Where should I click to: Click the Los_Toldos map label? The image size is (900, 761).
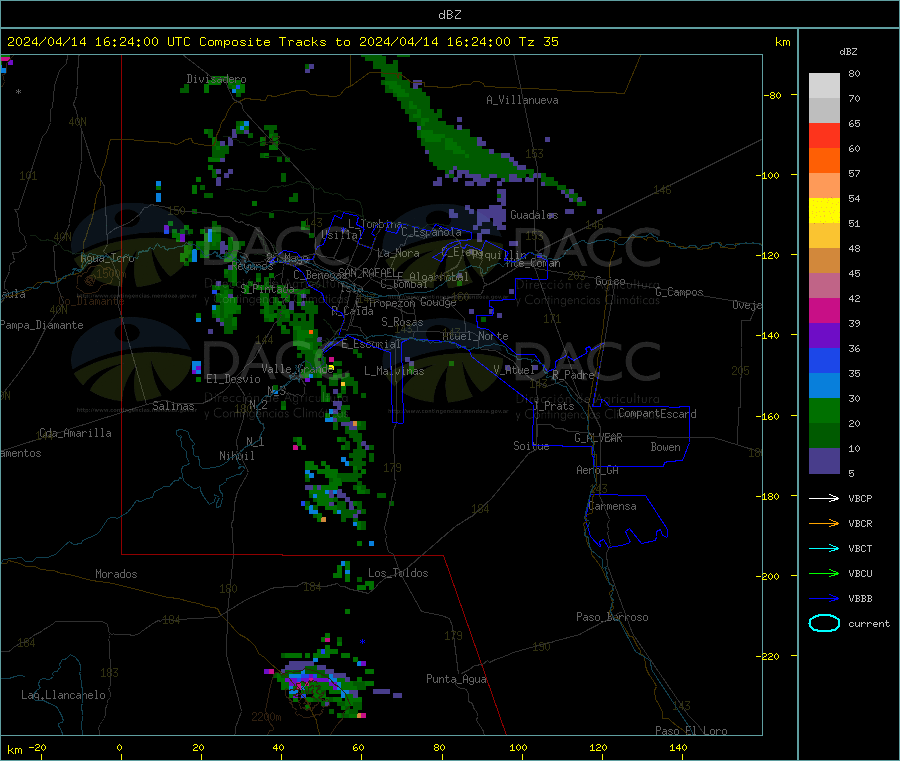click(398, 573)
